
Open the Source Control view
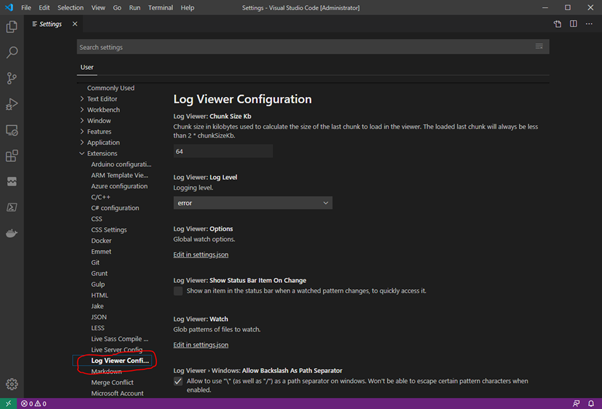[12, 78]
